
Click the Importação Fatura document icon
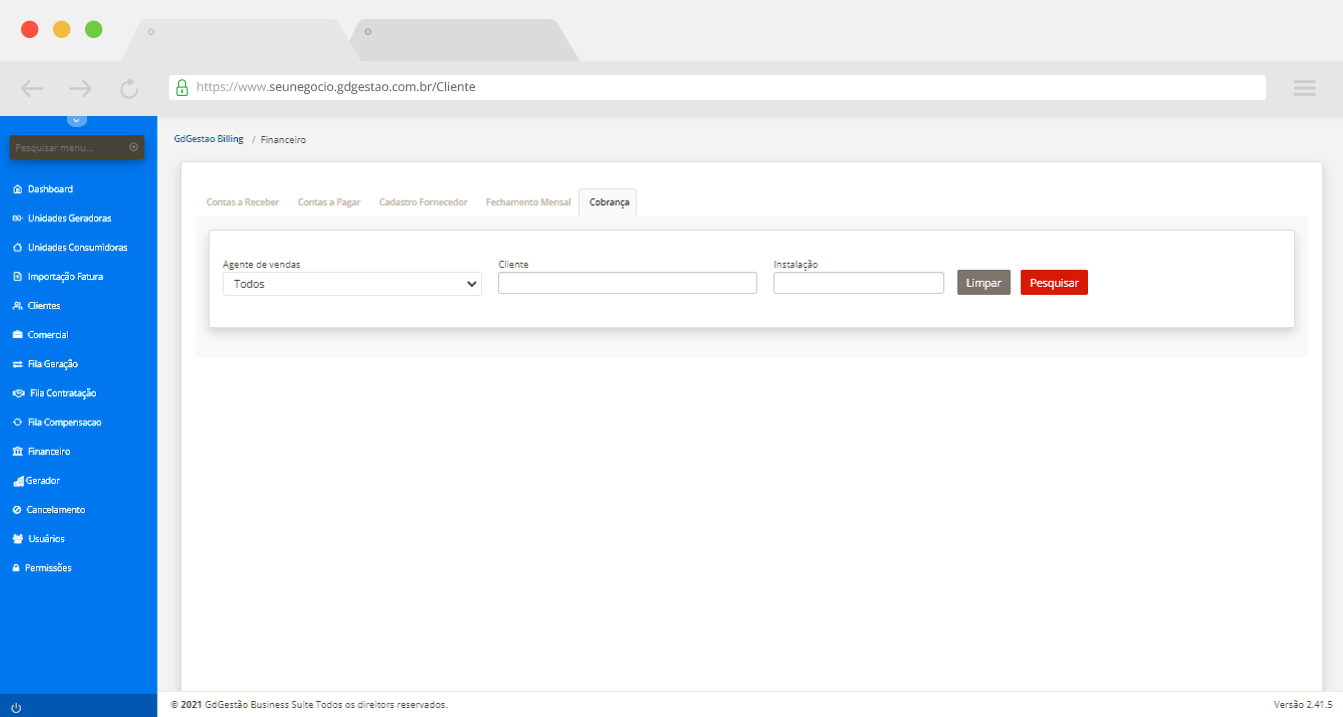[17, 276]
